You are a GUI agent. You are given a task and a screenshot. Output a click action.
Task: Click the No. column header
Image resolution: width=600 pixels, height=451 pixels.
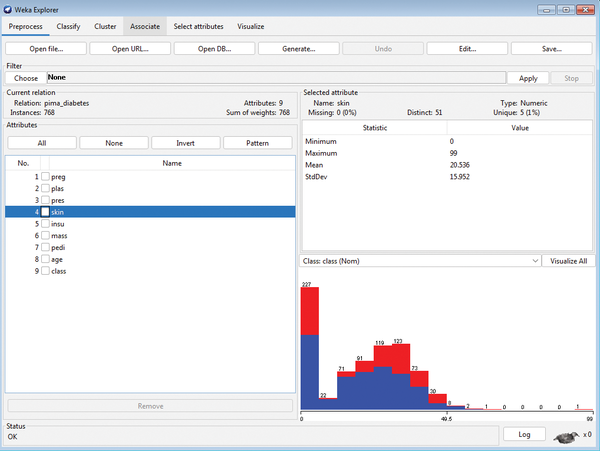pos(23,163)
